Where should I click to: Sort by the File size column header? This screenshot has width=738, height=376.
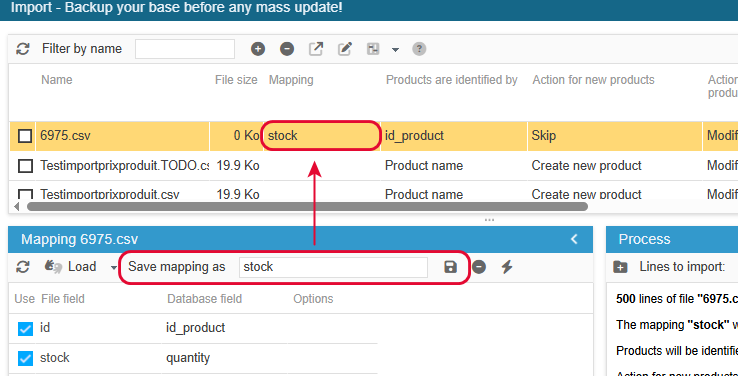(236, 80)
